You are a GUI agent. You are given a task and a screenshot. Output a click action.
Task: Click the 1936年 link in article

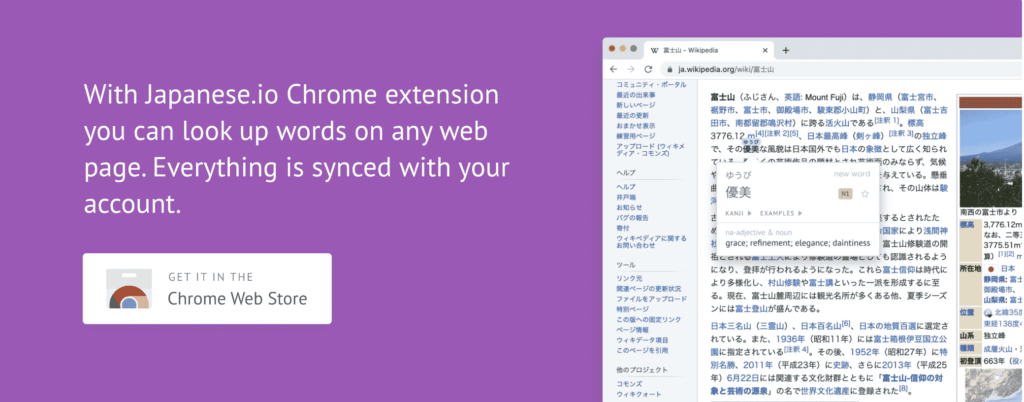790,339
